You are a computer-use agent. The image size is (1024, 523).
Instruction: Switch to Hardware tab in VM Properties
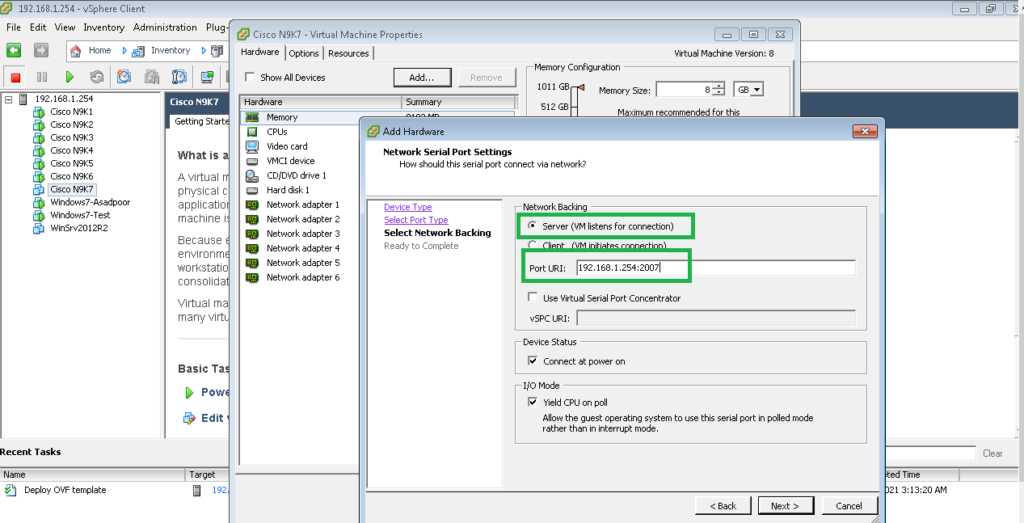[260, 52]
